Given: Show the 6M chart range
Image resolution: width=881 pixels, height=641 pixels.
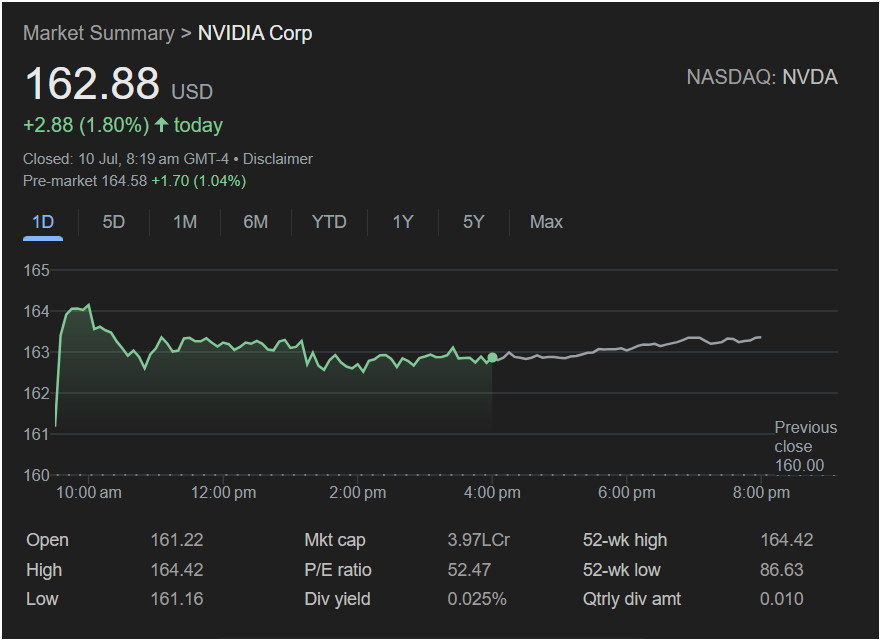Looking at the screenshot, I should click(256, 222).
